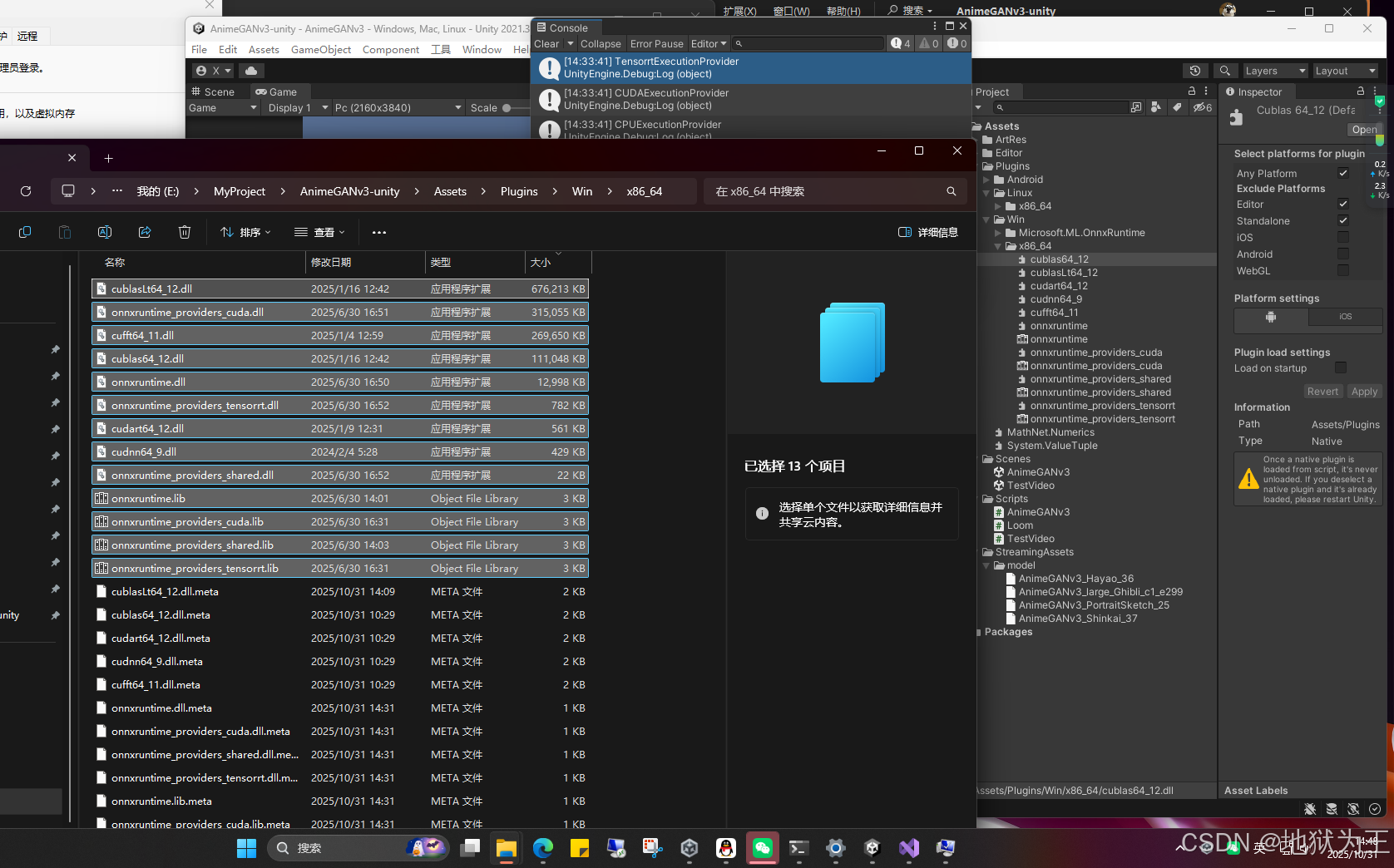Image resolution: width=1394 pixels, height=868 pixels.
Task: Add a new Explorer tab with plus
Action: coord(108,158)
